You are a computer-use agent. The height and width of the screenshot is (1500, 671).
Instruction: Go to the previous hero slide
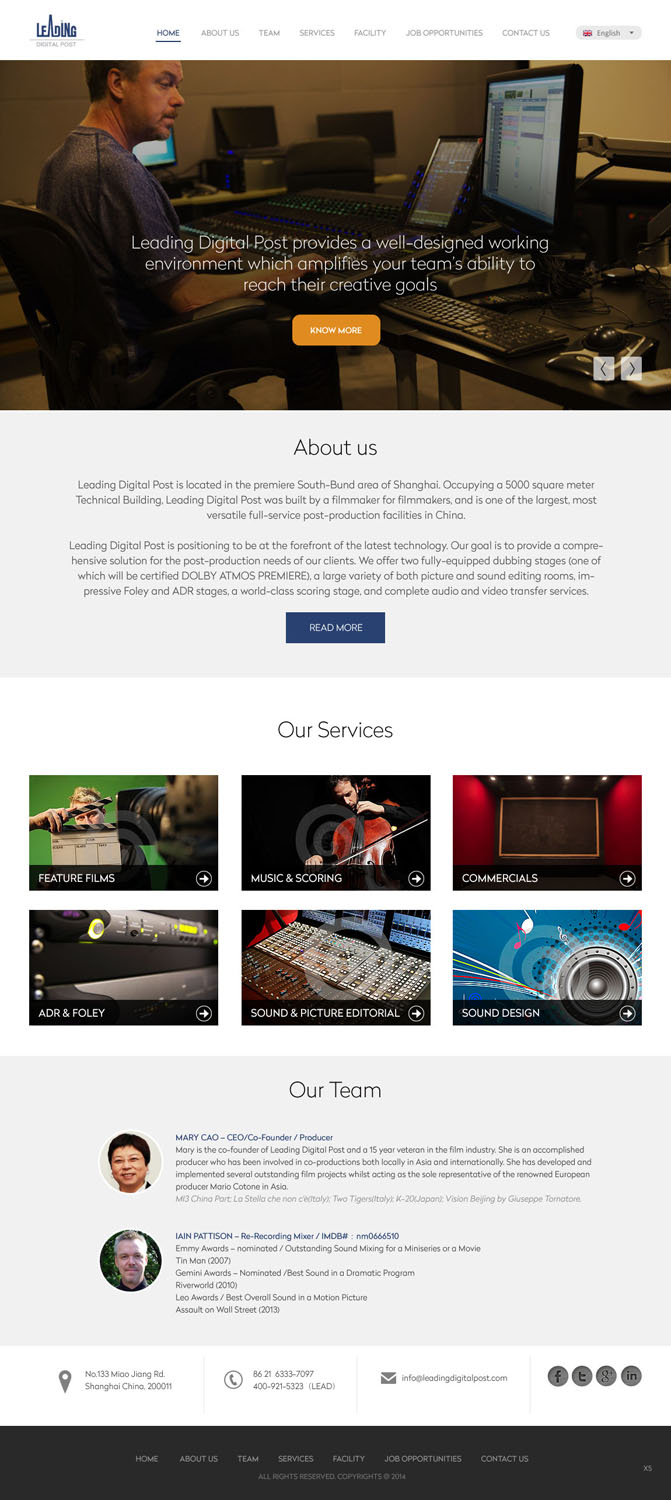click(x=604, y=368)
